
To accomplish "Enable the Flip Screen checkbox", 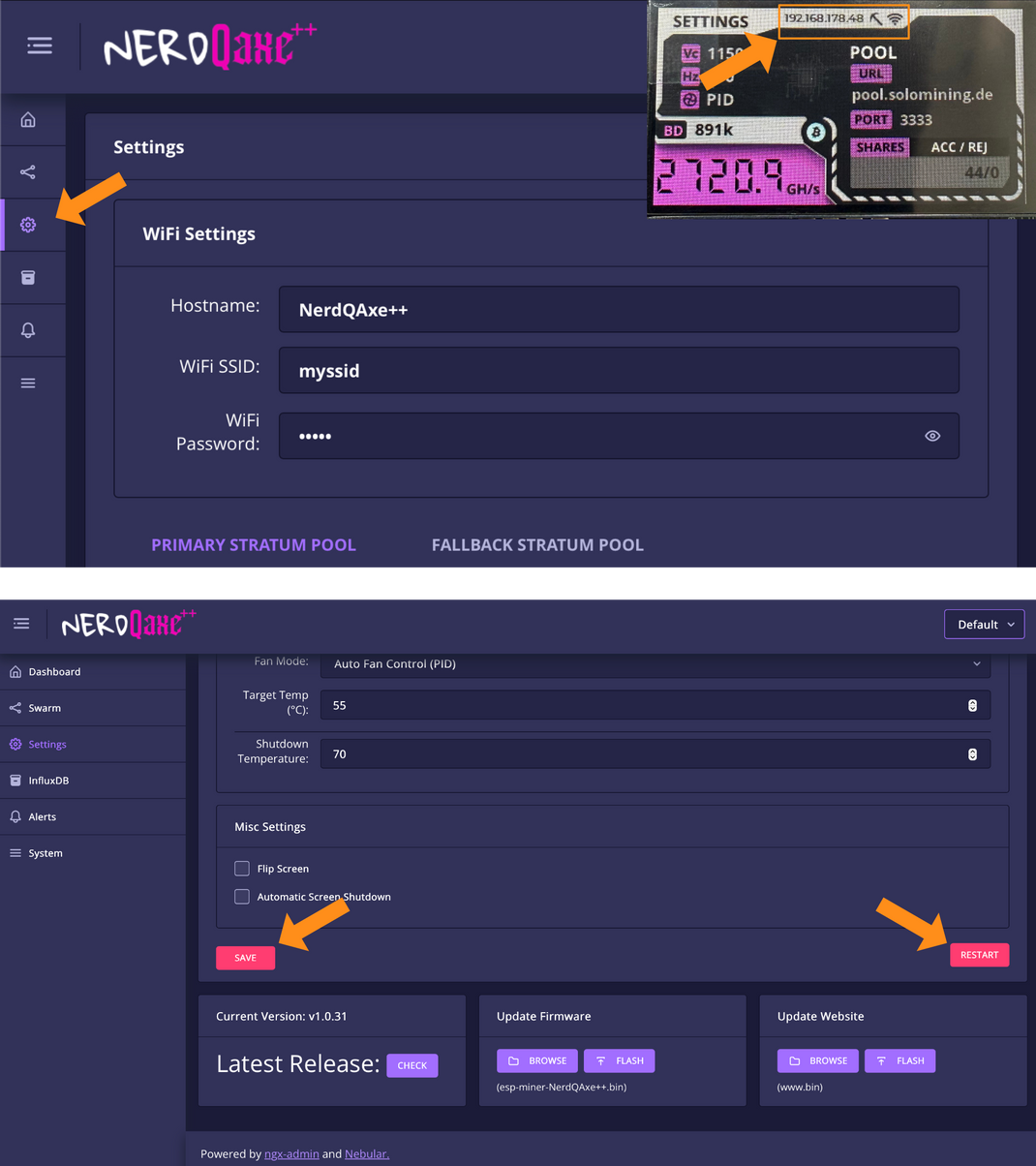I will point(241,869).
